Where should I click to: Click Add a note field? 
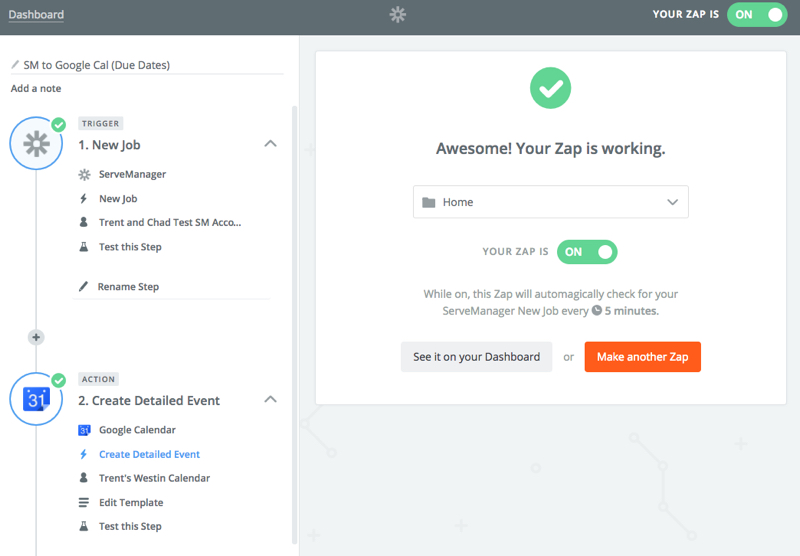[x=36, y=89]
